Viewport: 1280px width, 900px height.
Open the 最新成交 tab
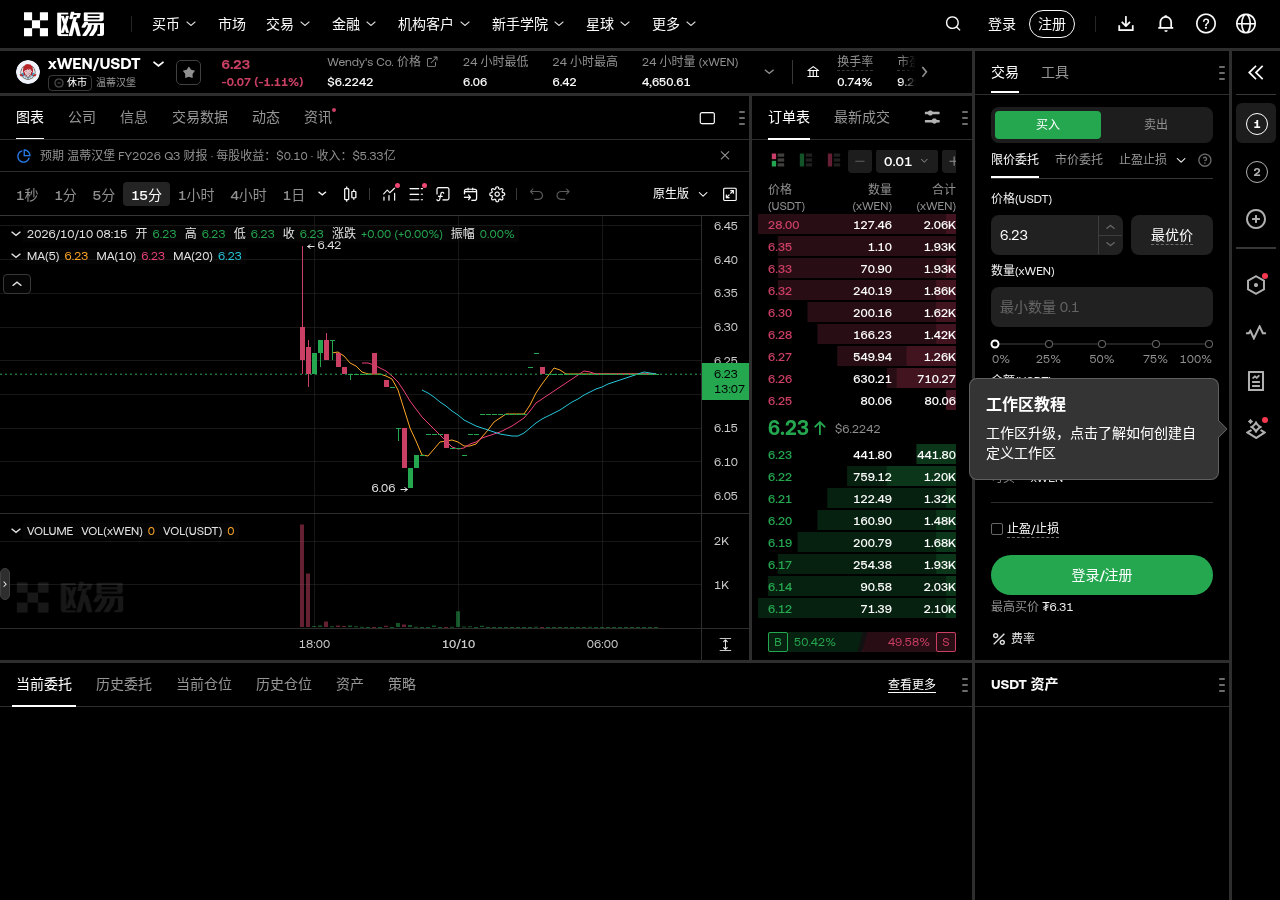pyautogui.click(x=862, y=117)
